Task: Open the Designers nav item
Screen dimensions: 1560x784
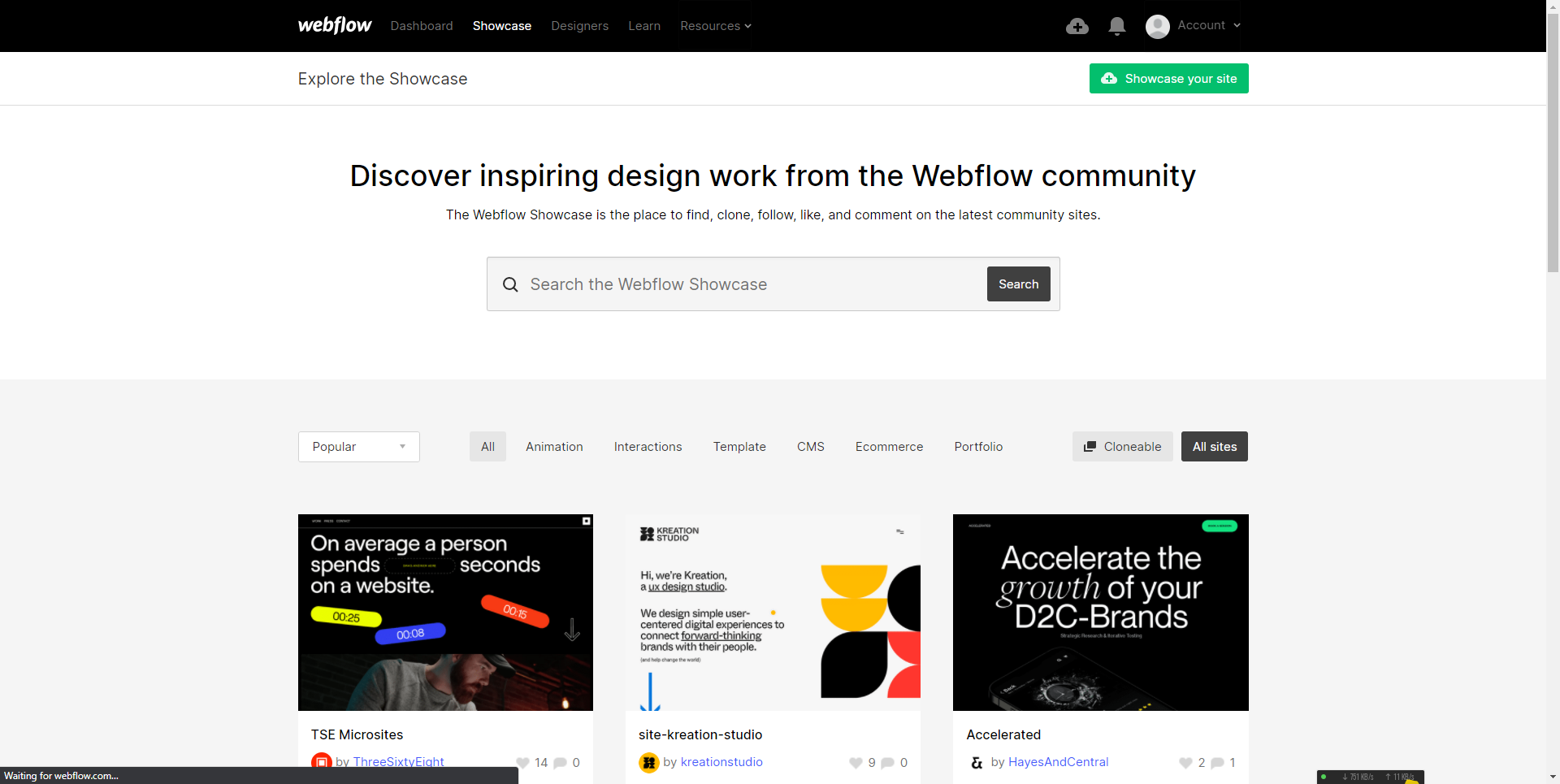Action: (x=579, y=26)
